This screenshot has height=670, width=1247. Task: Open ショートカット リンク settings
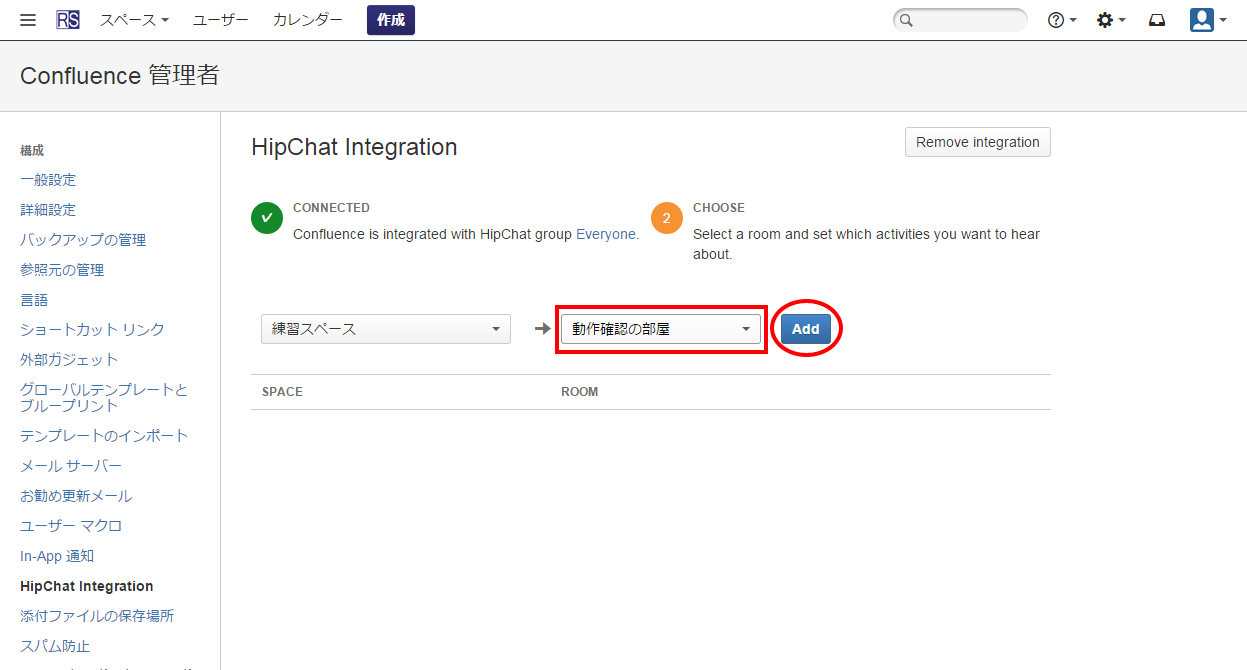click(x=92, y=329)
